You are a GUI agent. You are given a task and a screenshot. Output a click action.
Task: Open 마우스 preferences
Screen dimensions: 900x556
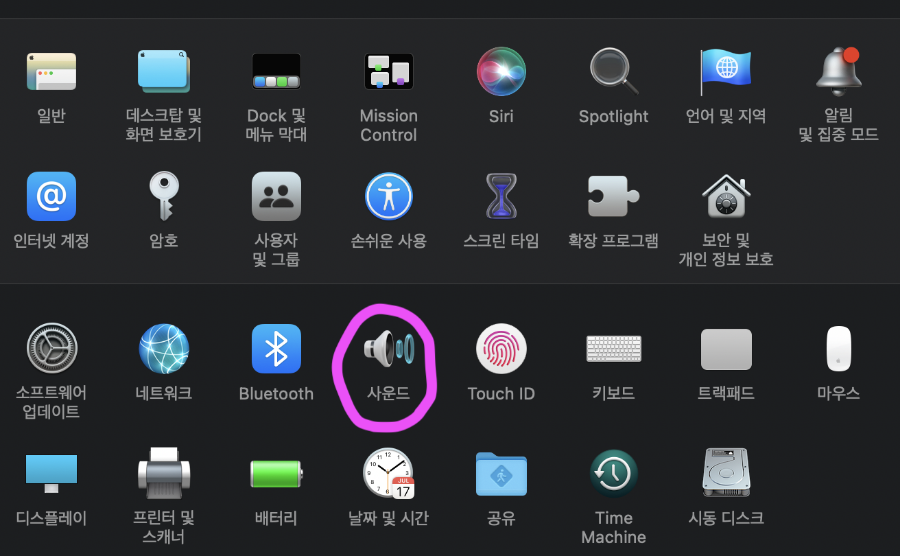click(x=839, y=349)
